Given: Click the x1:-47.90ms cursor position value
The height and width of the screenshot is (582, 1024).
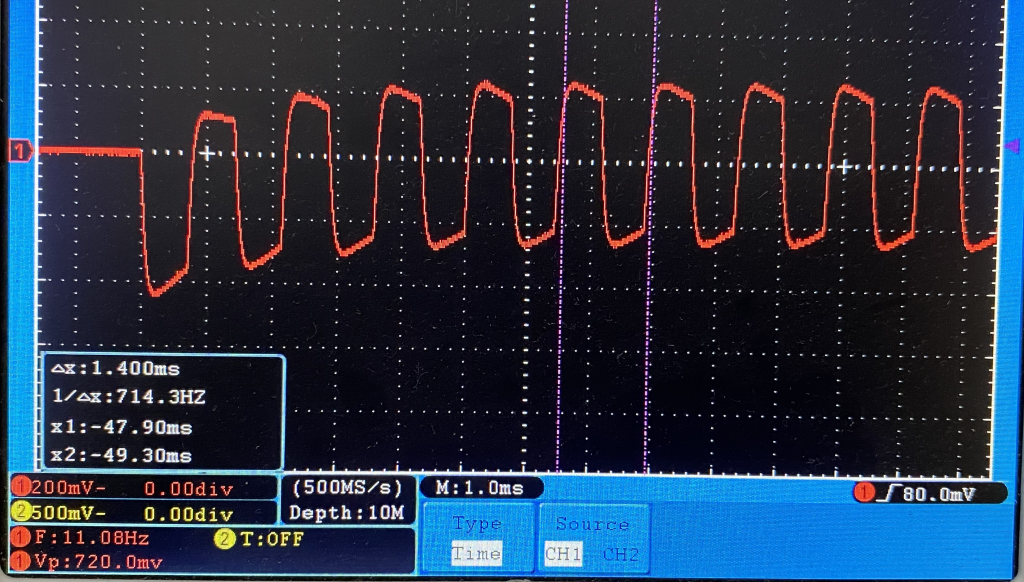Looking at the screenshot, I should 120,427.
